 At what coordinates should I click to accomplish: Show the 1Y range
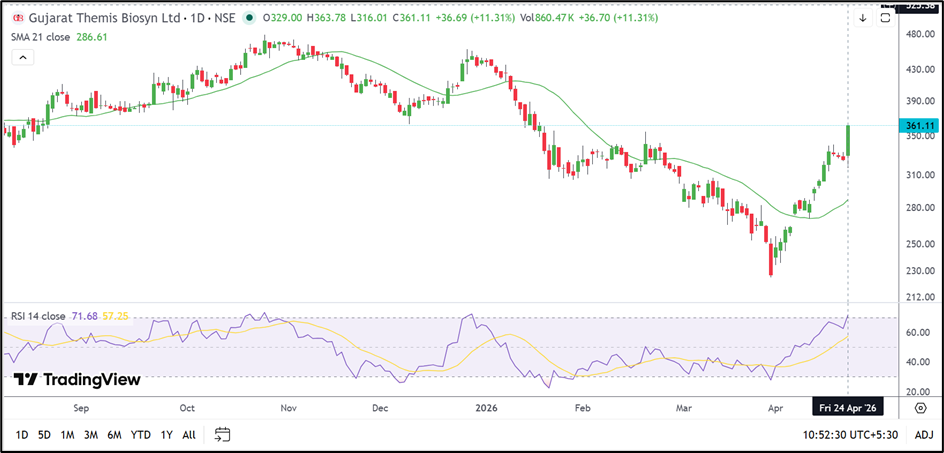[x=166, y=434]
